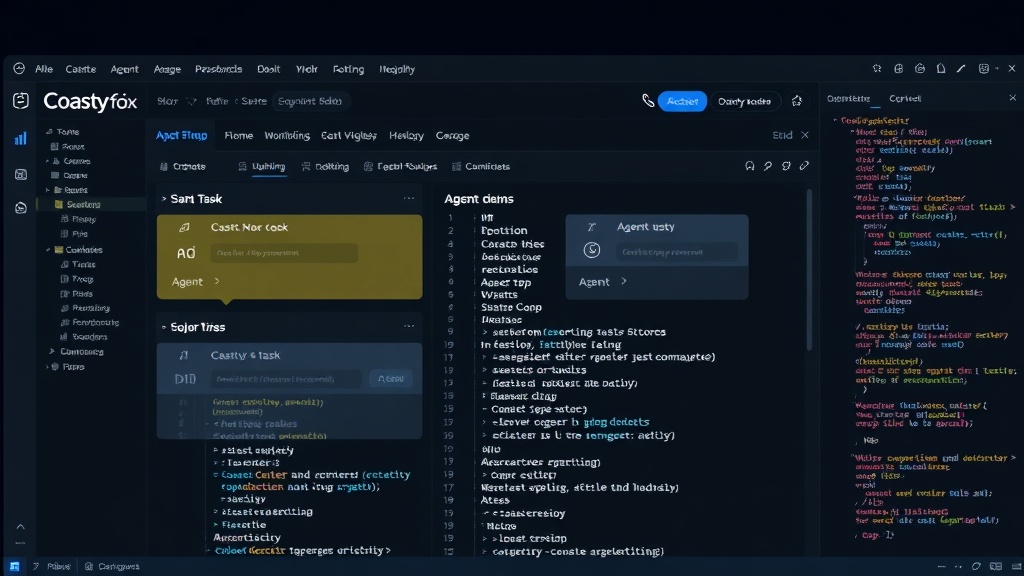Screen dimensions: 1024x576
Task: Click the link/edit icon at the toolbar's right end
Action: 805,166
